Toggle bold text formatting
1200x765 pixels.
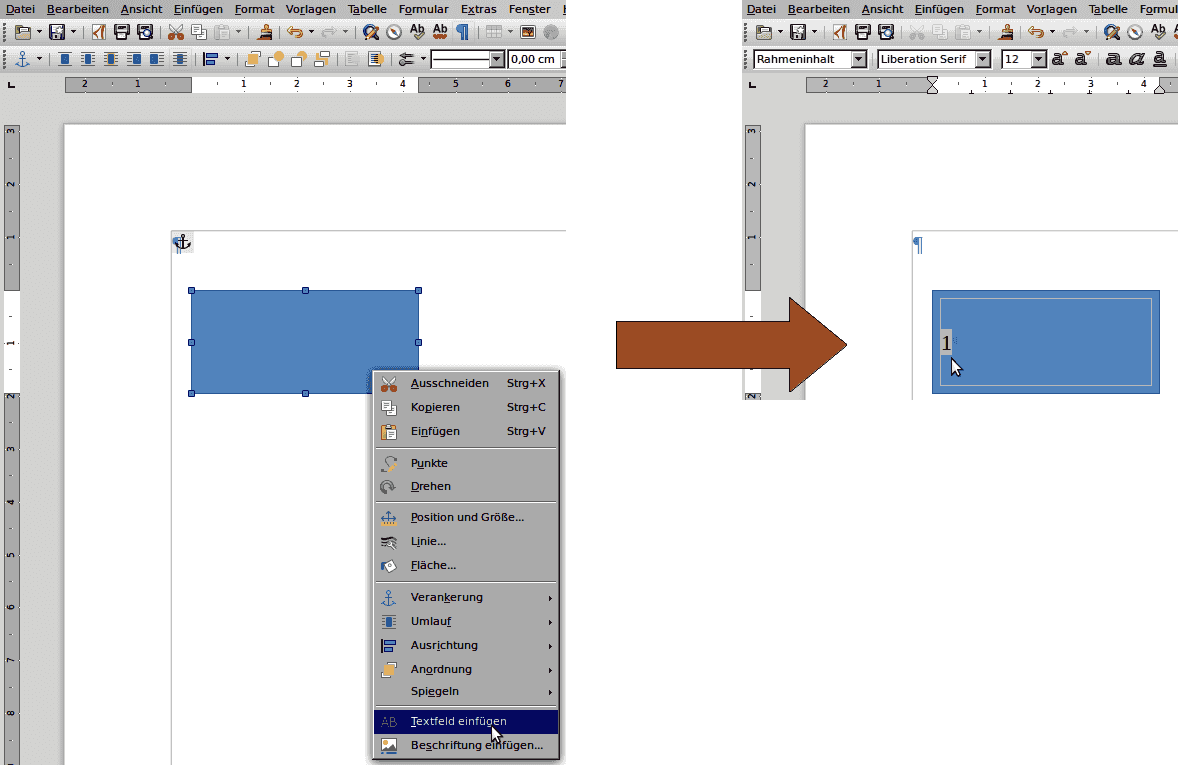pos(1113,59)
